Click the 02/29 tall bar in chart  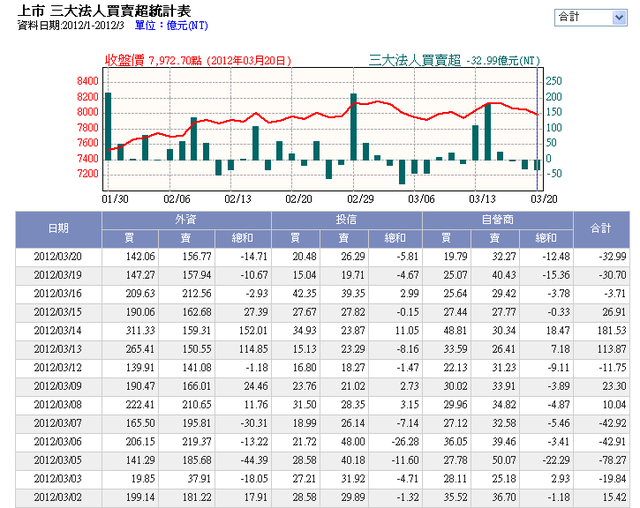(x=353, y=126)
